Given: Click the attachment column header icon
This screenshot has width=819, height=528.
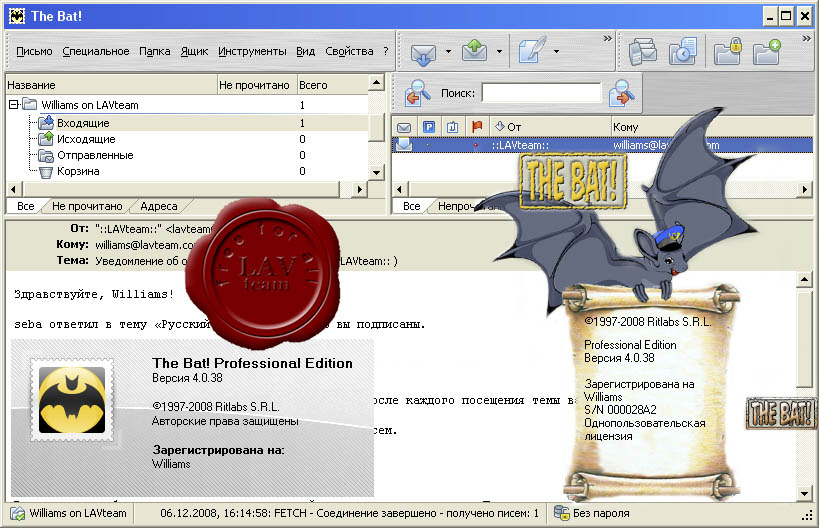Looking at the screenshot, I should click(x=453, y=127).
